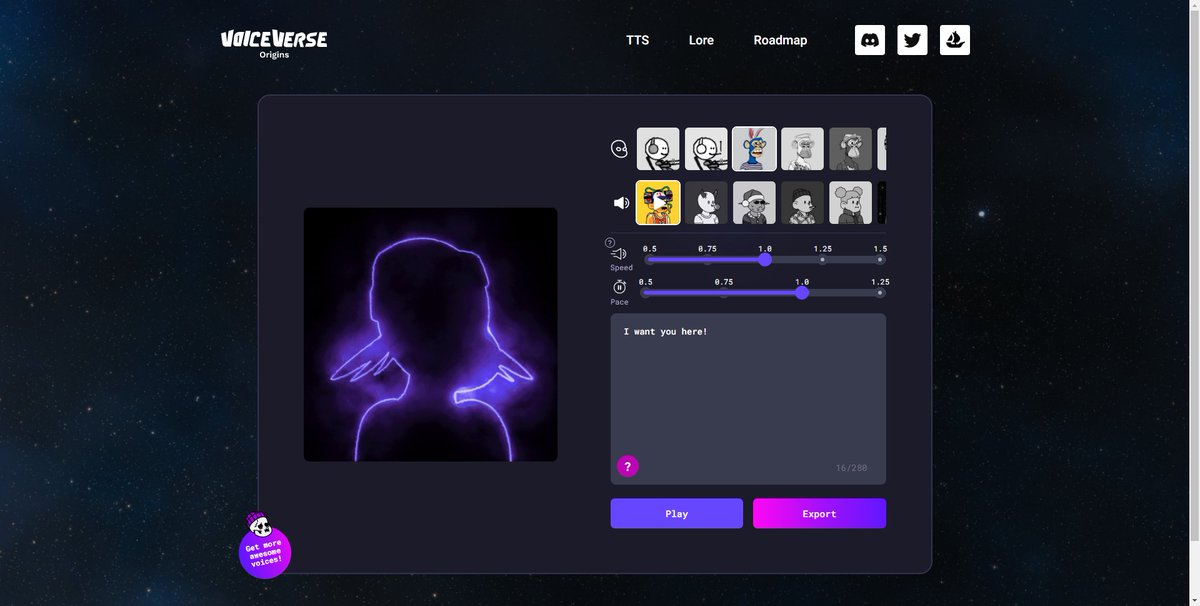
Task: Click the 1.25 tick on Pace slider
Action: [880, 292]
